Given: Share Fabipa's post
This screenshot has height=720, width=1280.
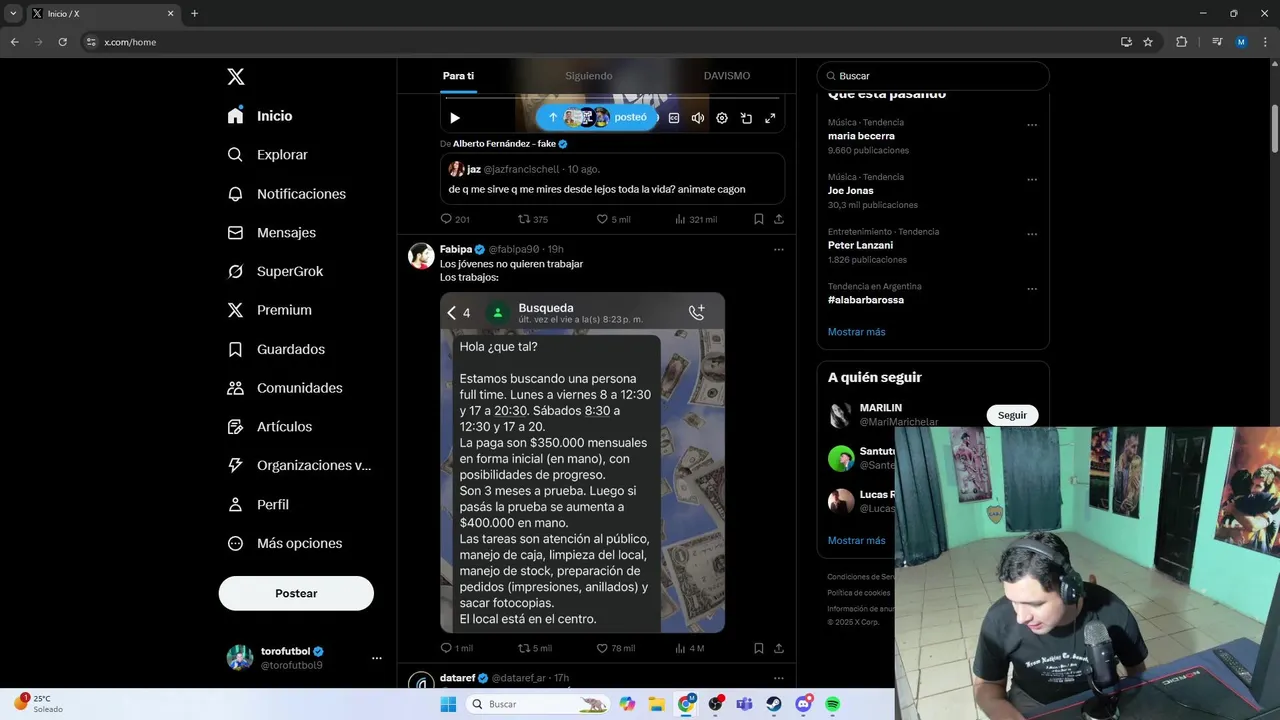Looking at the screenshot, I should click(x=779, y=648).
